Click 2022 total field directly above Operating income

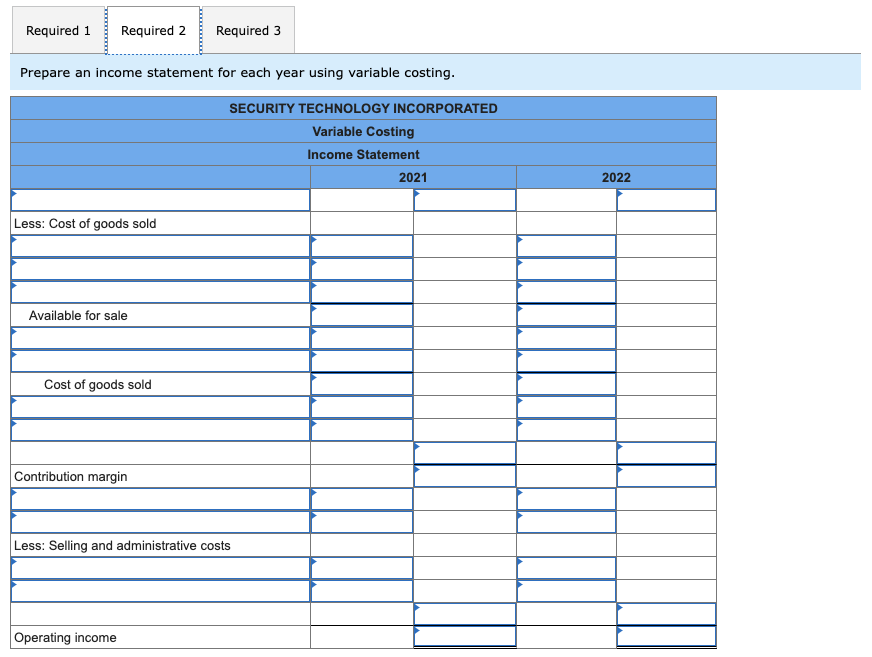pos(666,614)
